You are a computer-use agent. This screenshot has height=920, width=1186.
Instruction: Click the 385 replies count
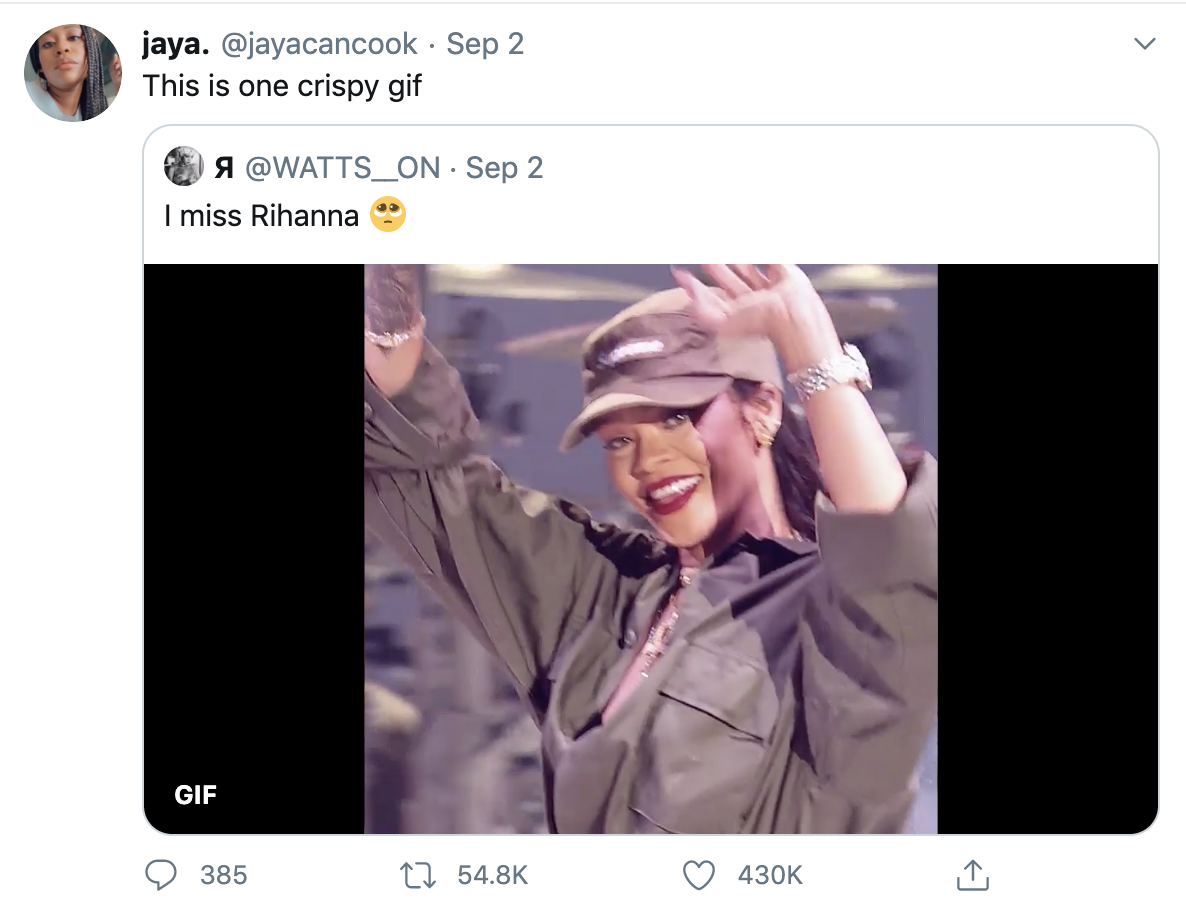tap(223, 875)
